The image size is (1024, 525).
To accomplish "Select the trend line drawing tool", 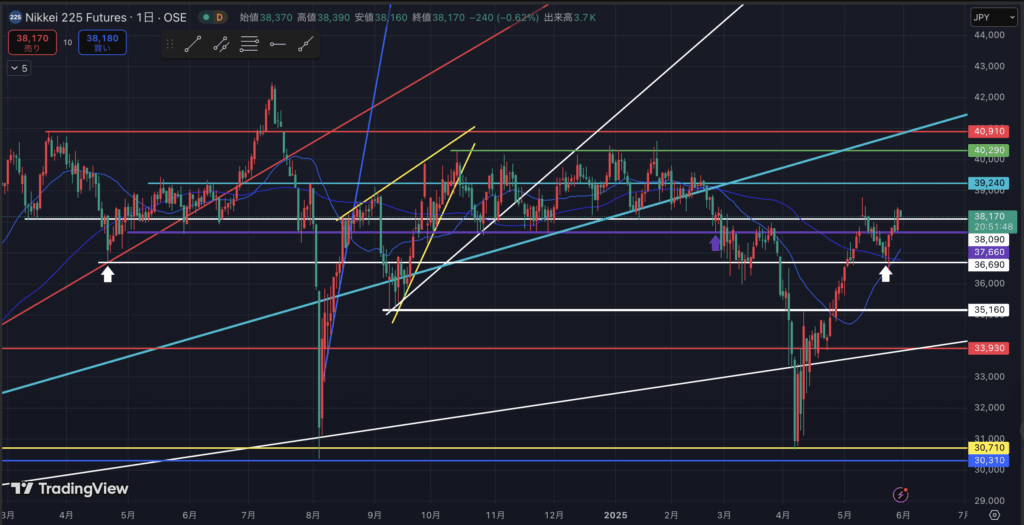I will [x=193, y=44].
